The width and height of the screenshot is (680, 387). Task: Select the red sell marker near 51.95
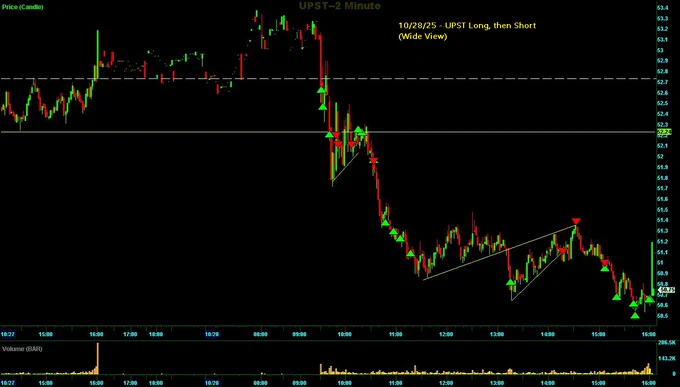(373, 161)
